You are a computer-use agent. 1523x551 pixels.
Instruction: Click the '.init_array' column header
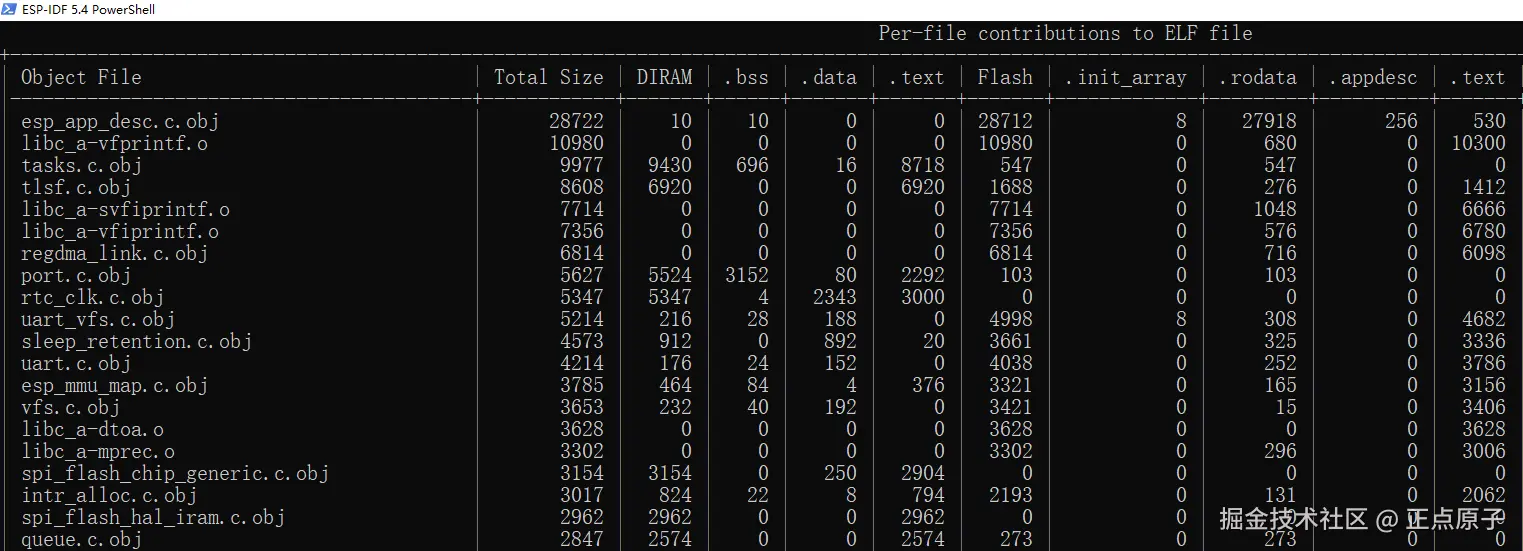point(1125,77)
